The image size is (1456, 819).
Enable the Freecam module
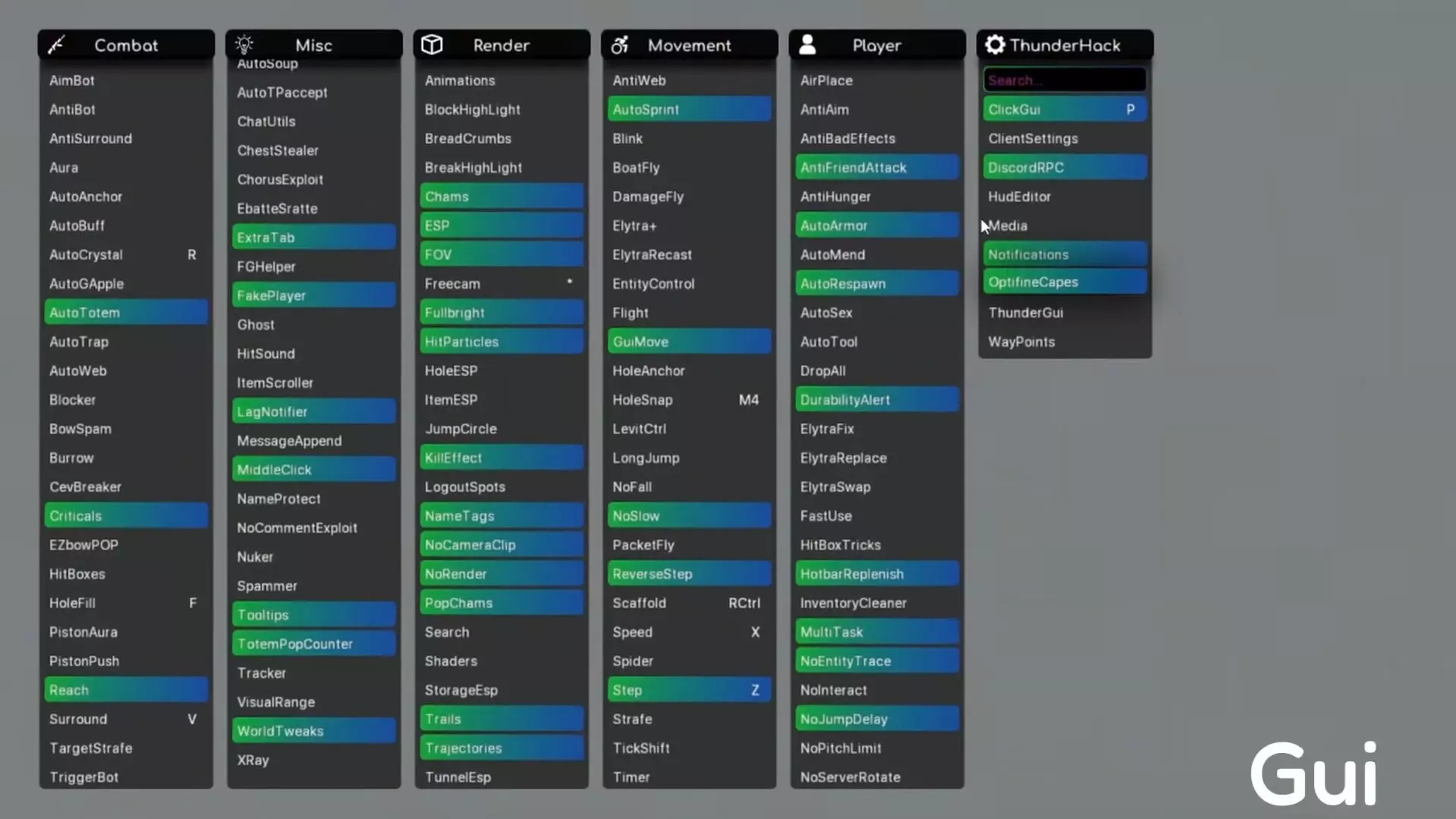(502, 284)
